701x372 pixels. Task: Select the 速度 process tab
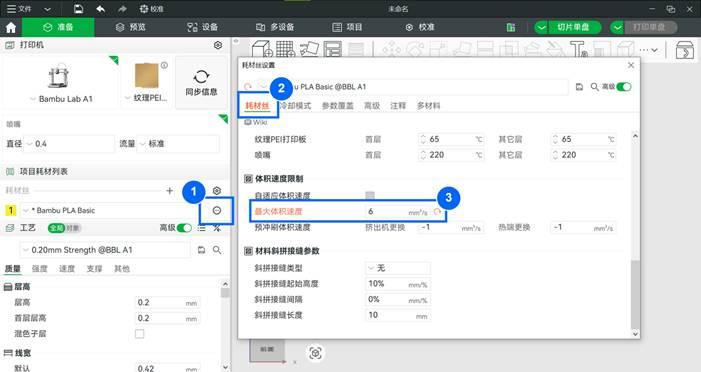click(67, 269)
